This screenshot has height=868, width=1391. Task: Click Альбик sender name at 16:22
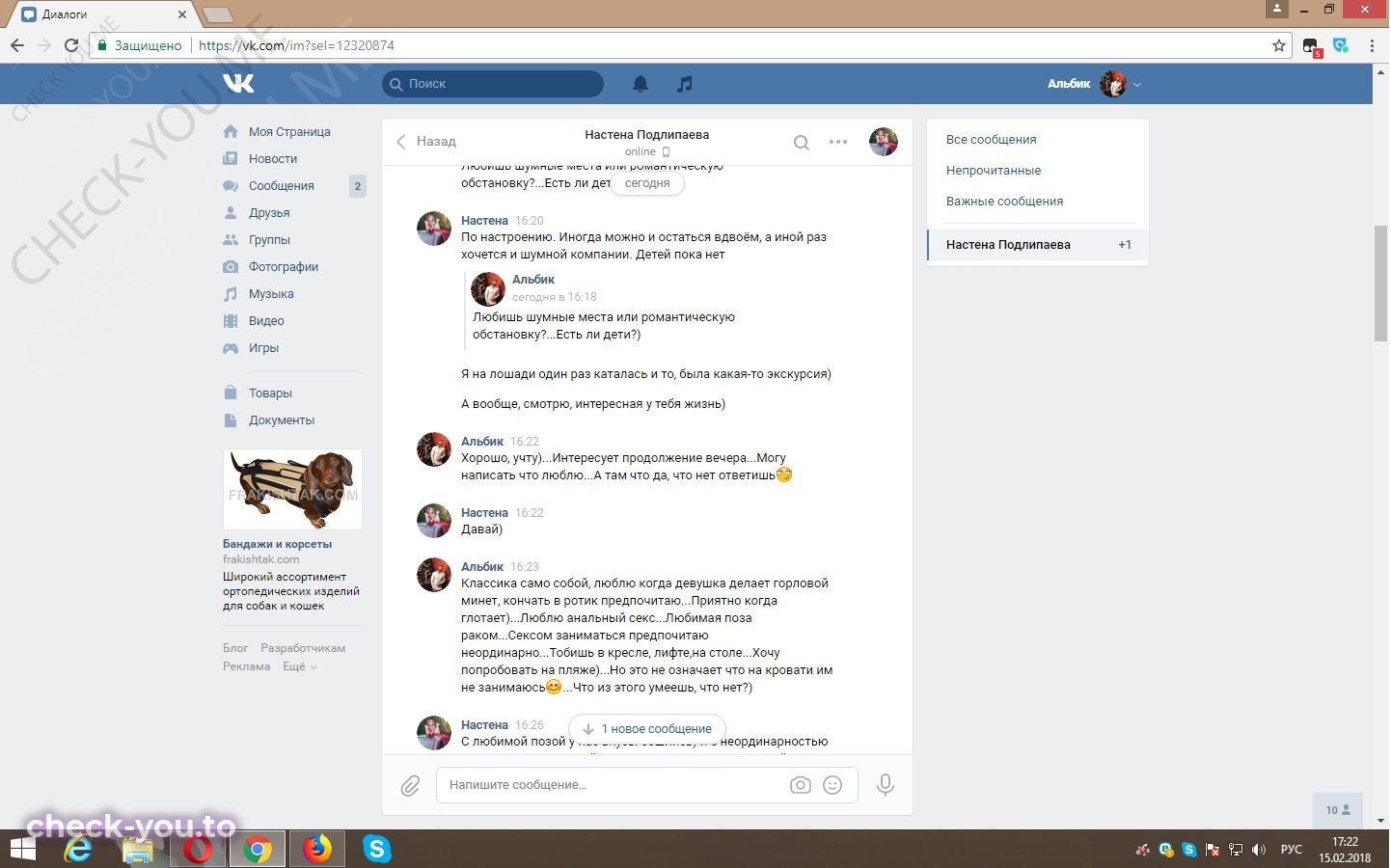[x=482, y=442]
